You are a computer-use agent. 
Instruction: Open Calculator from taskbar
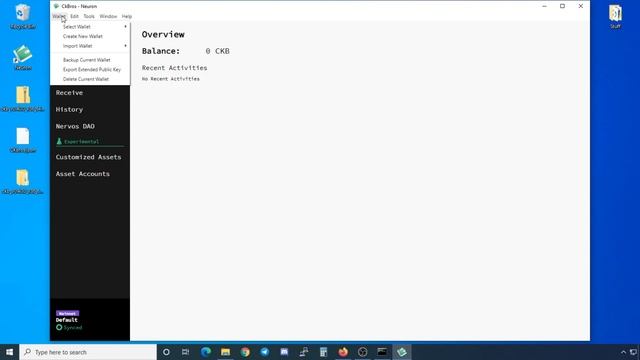323,352
